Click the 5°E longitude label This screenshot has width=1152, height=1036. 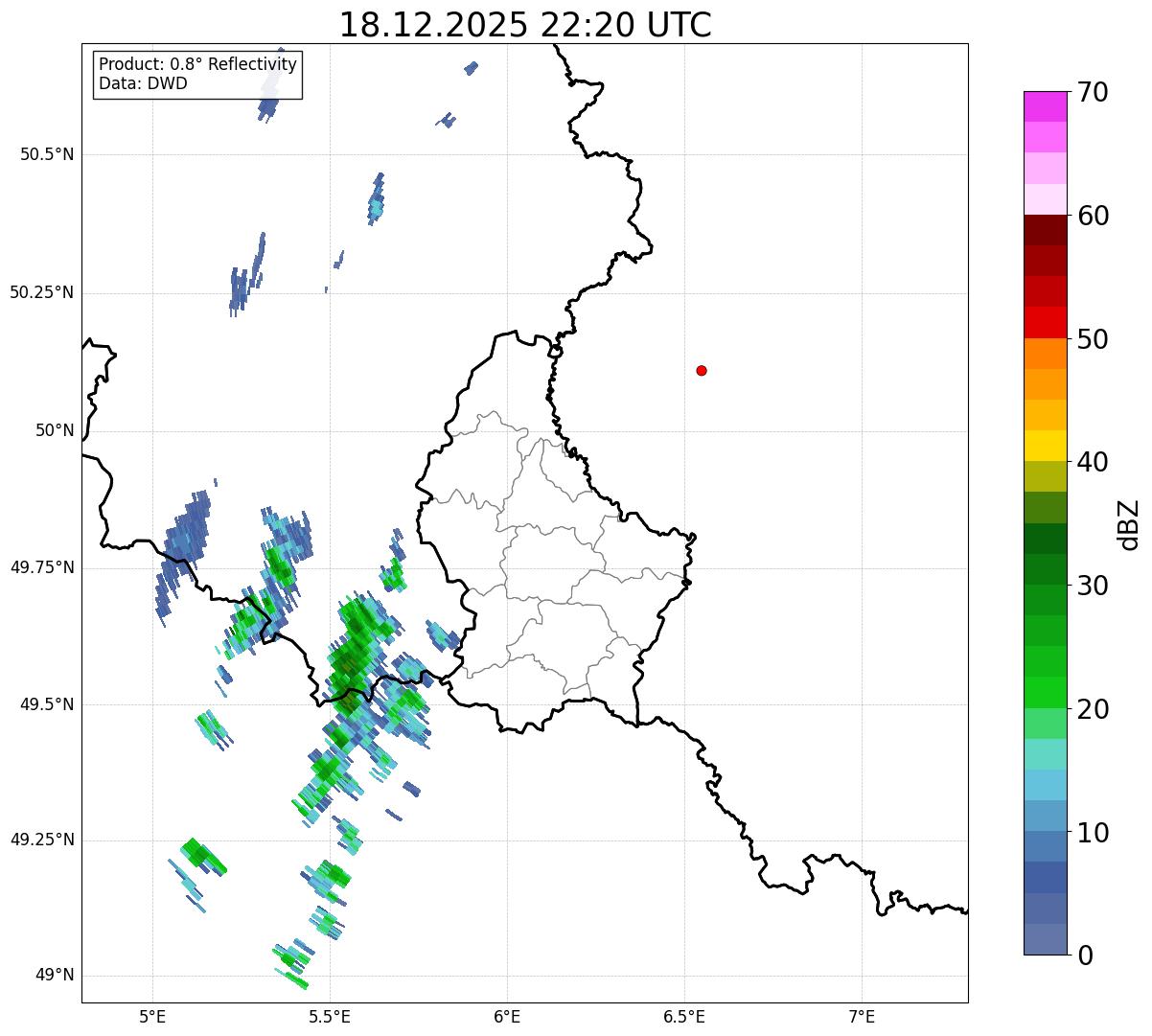tap(152, 1016)
